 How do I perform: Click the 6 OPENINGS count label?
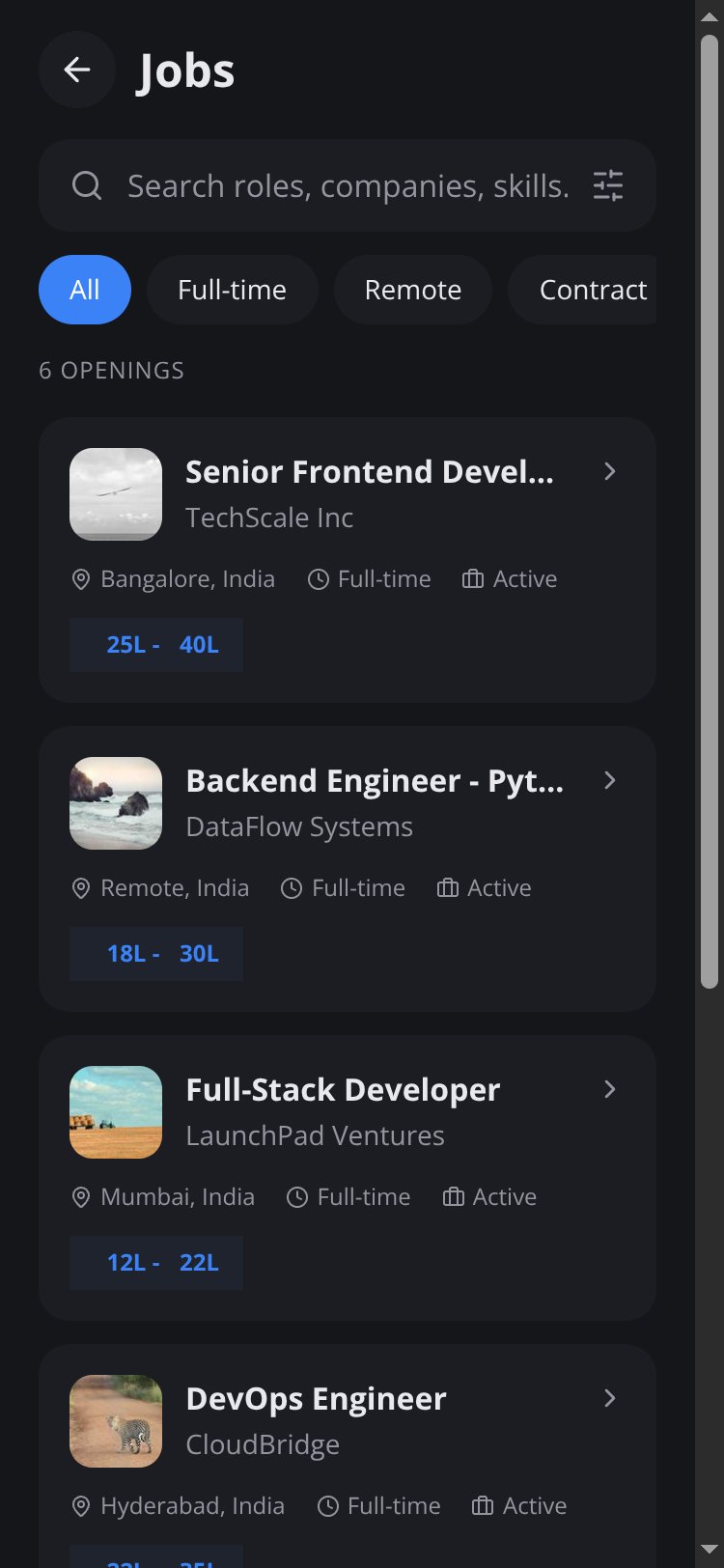point(111,371)
